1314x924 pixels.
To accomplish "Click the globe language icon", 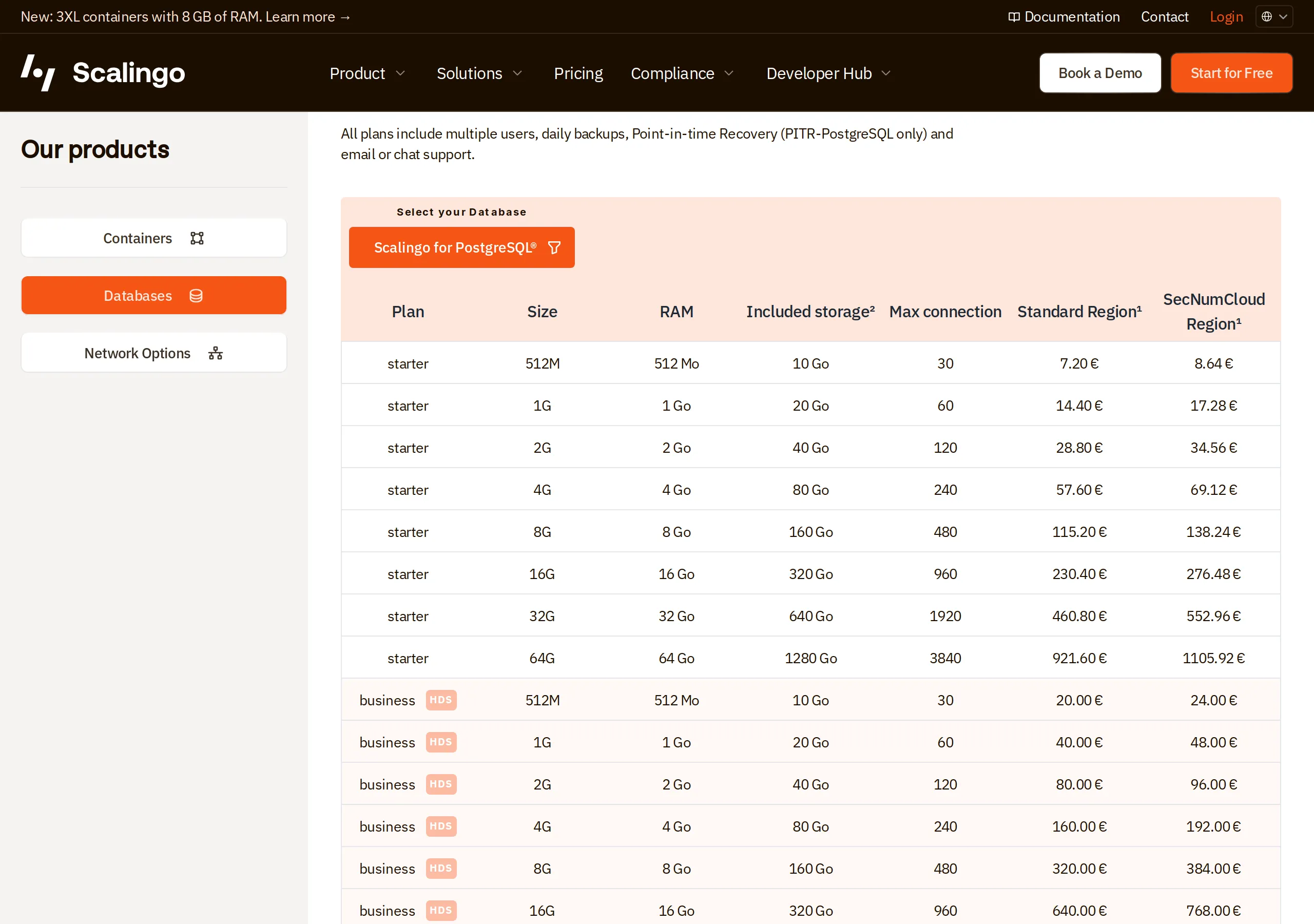I will click(1267, 16).
